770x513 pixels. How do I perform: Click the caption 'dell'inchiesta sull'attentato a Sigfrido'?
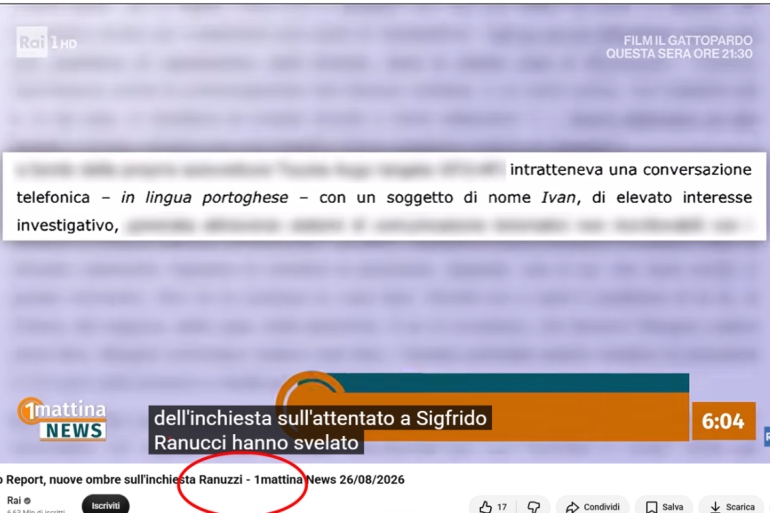pos(320,418)
